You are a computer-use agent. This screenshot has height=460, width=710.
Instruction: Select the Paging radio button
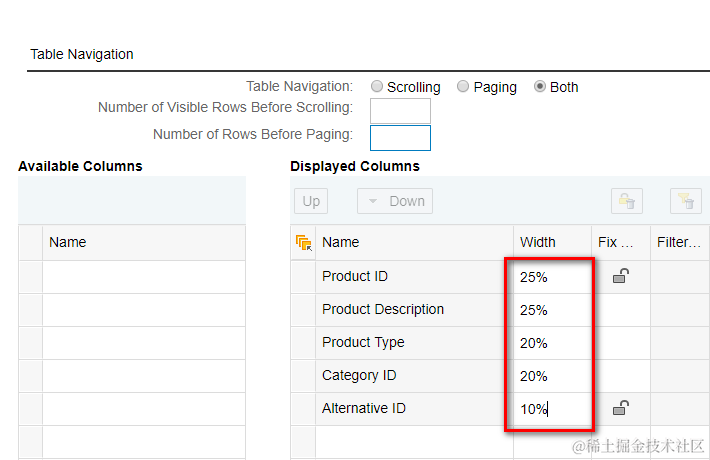(x=463, y=87)
